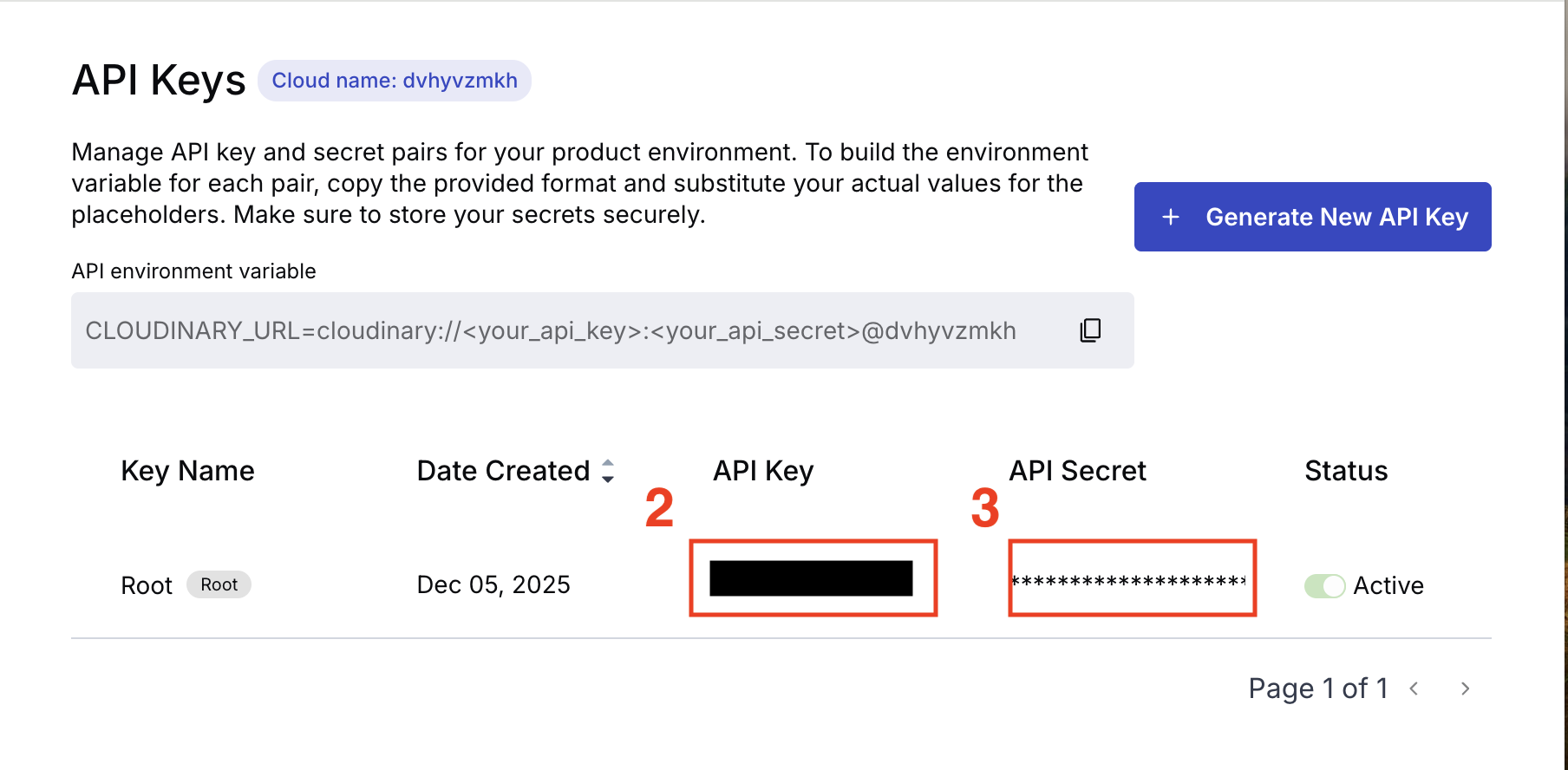1568x770 pixels.
Task: Copy the CLOUDINARY_URL environment variable
Action: tap(1090, 330)
